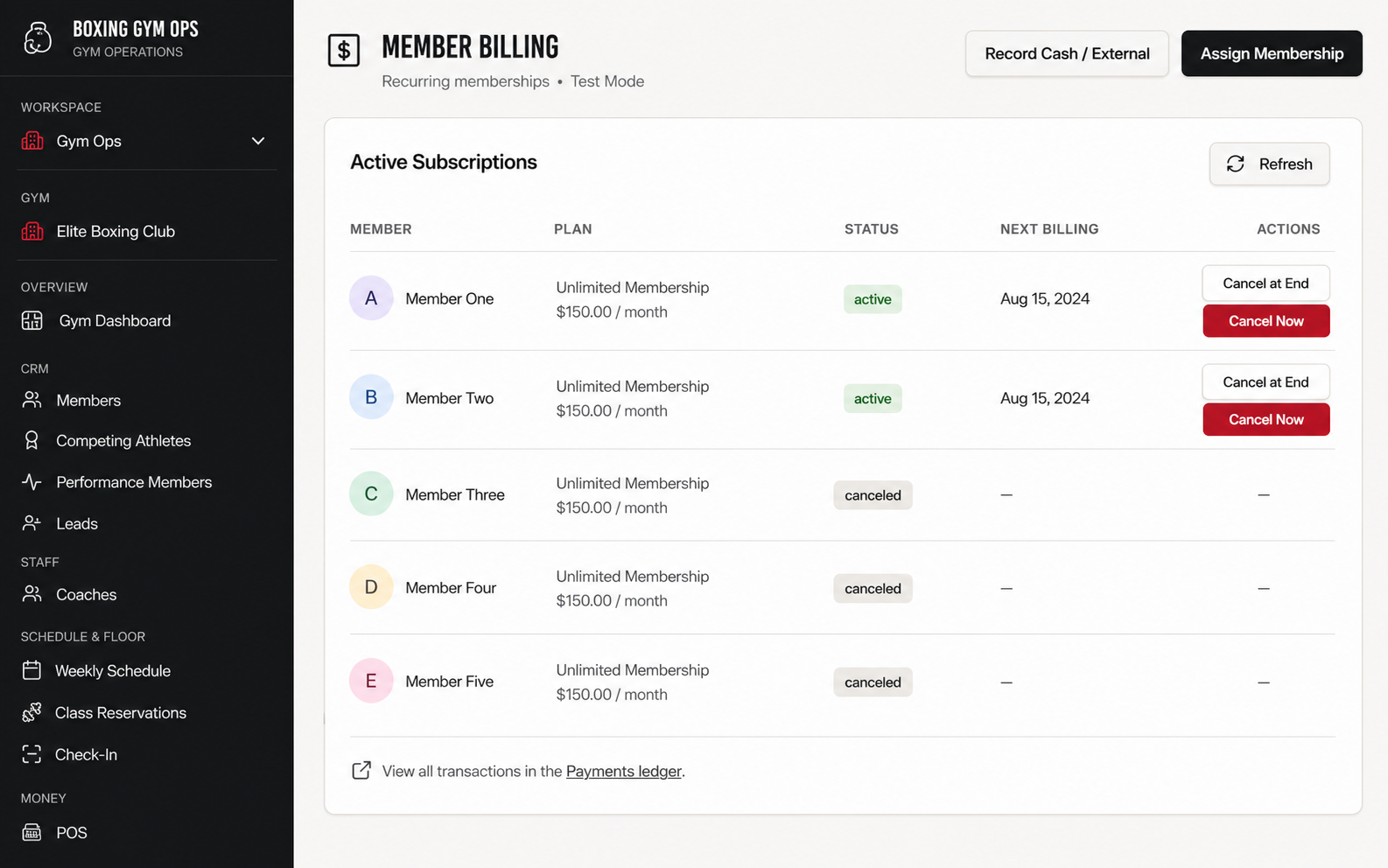Click the boxing glove logo icon

coord(38,38)
